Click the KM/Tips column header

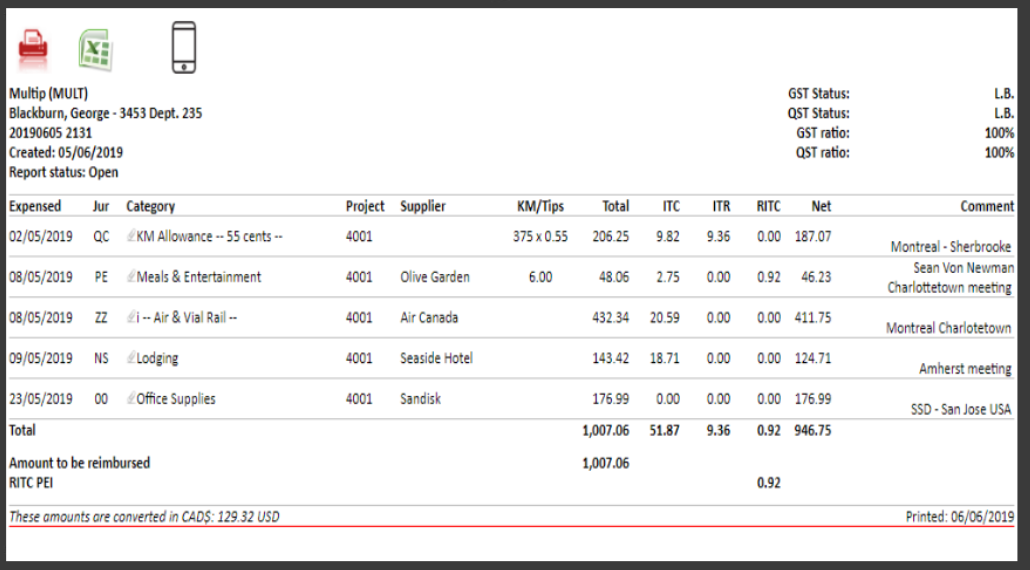point(541,206)
